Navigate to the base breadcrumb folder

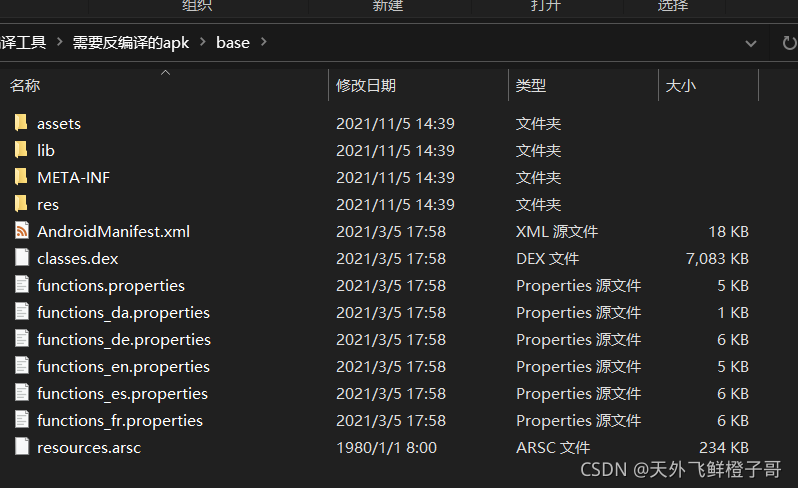point(233,43)
